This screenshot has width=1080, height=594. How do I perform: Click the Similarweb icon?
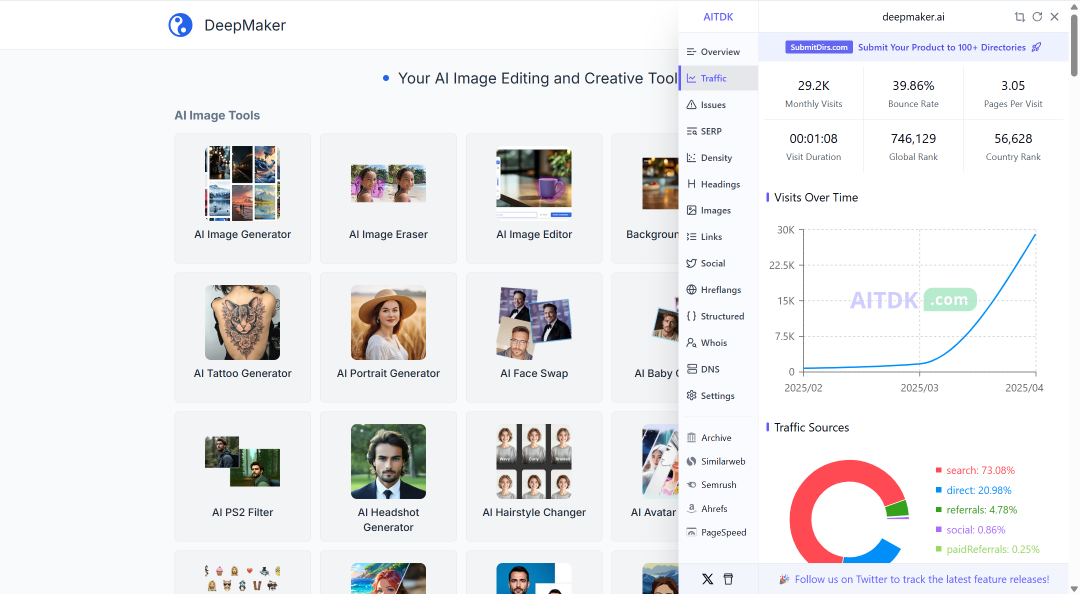(692, 461)
